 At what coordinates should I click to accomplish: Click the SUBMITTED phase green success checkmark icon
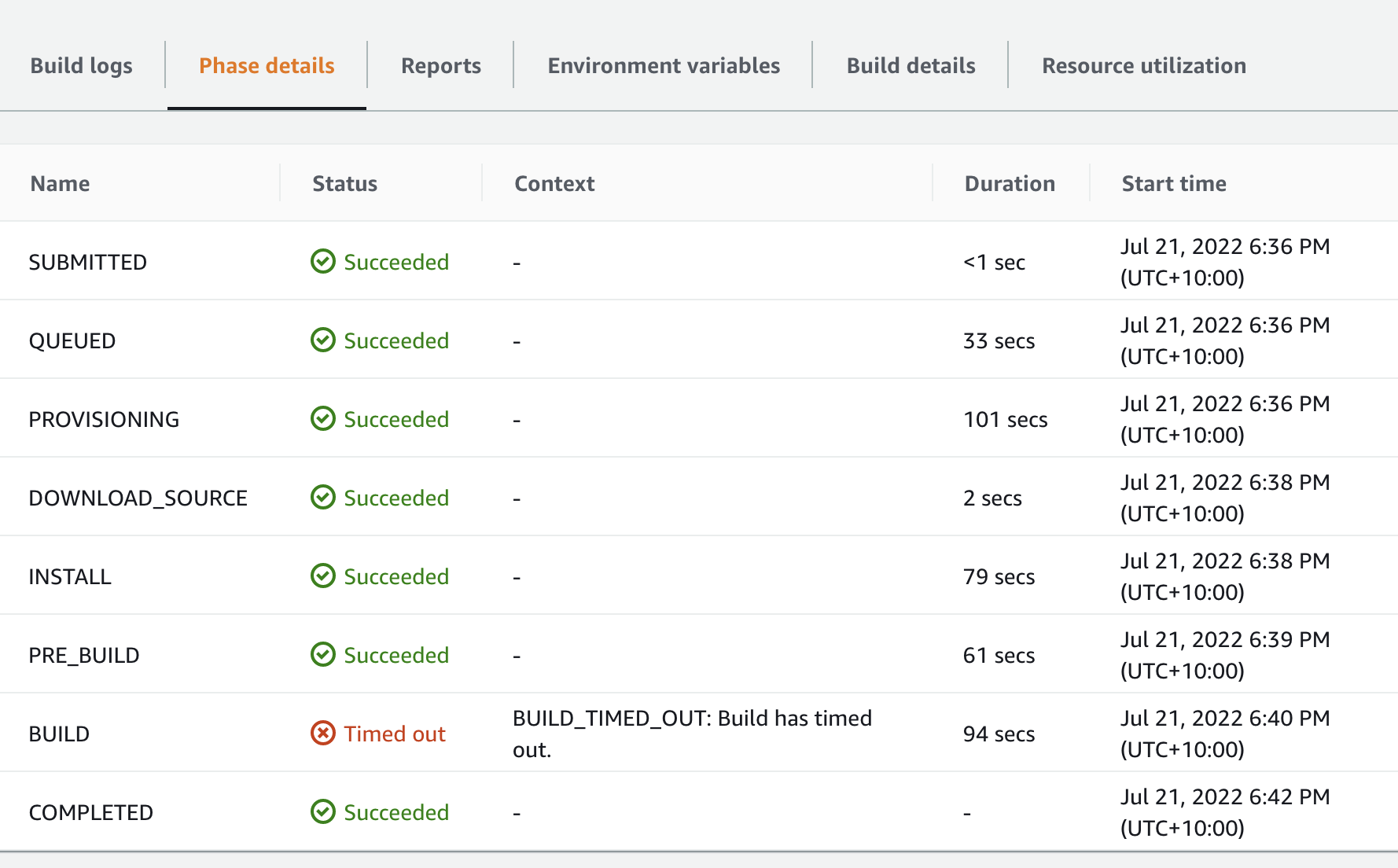(322, 261)
